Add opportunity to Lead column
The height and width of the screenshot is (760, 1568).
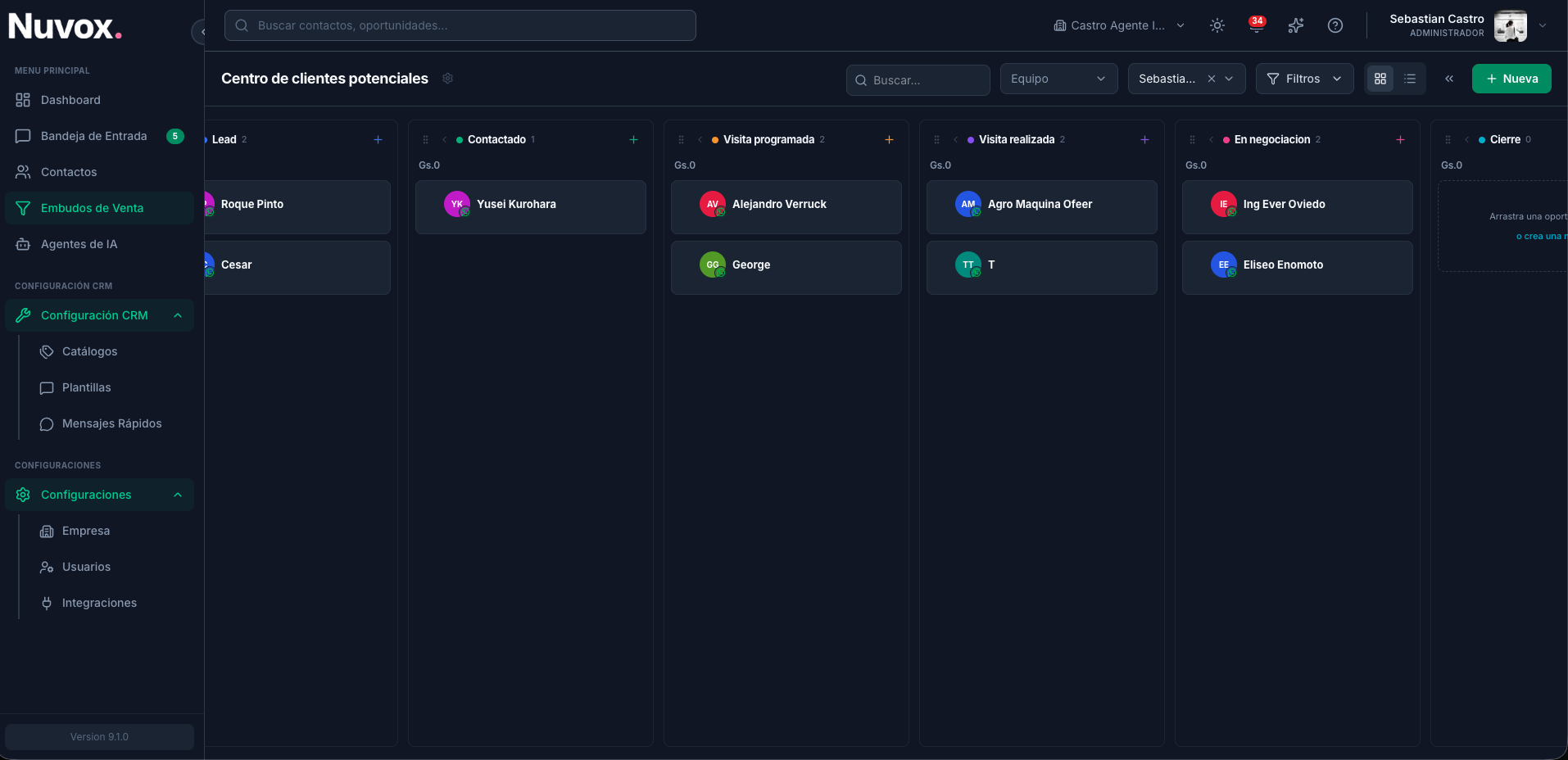coord(378,140)
